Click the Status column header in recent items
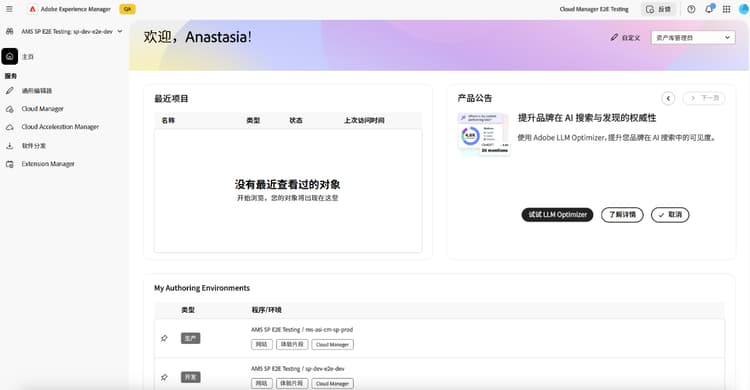This screenshot has width=750, height=390. (x=296, y=120)
